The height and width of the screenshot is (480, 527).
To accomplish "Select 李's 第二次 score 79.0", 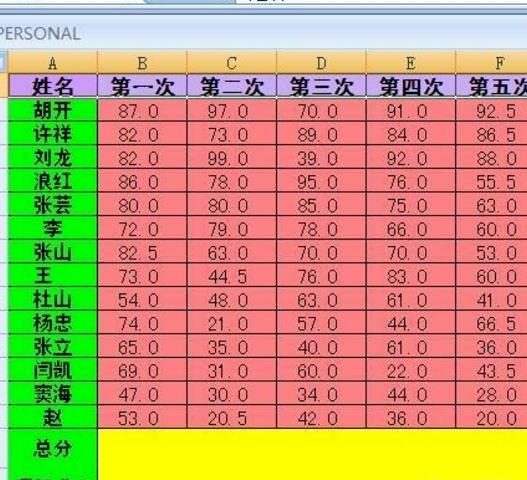I will tap(232, 228).
